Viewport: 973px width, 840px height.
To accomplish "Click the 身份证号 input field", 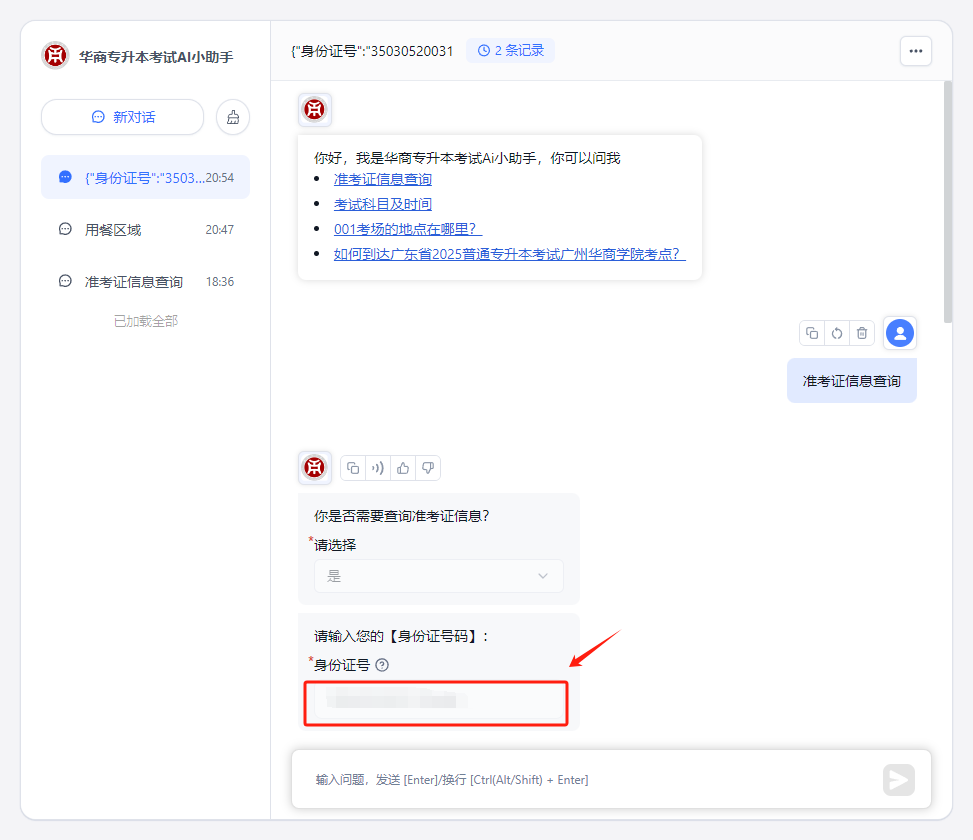I will [437, 703].
